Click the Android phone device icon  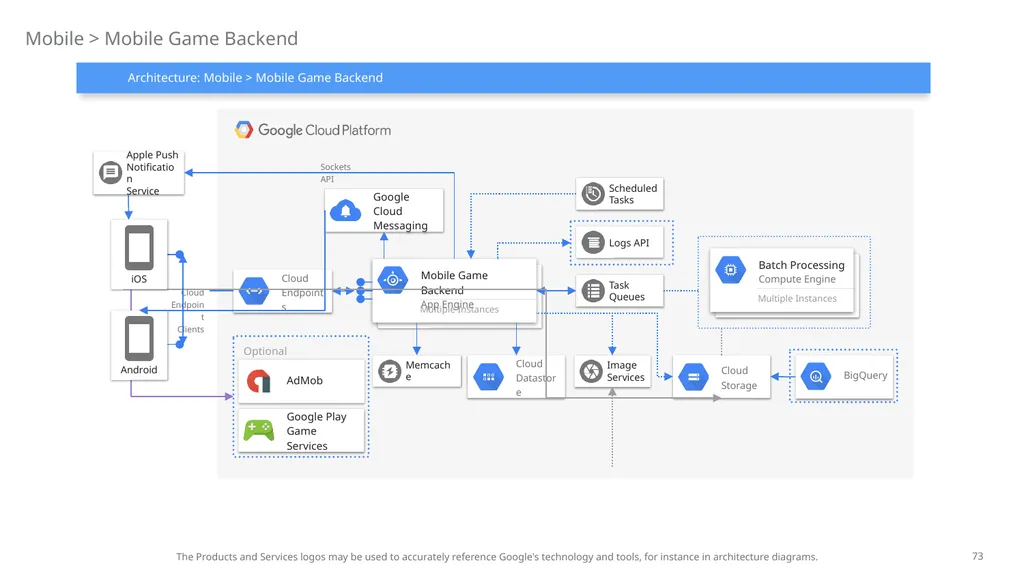139,338
